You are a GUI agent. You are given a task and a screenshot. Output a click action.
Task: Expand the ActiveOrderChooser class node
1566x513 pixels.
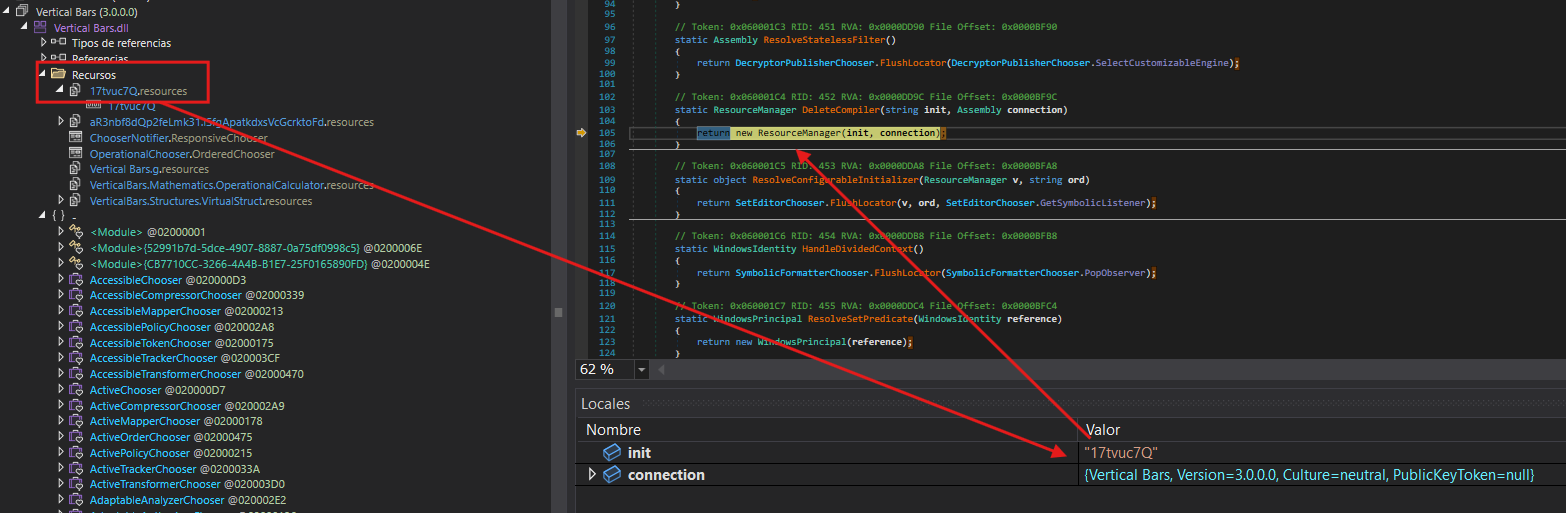click(x=60, y=437)
